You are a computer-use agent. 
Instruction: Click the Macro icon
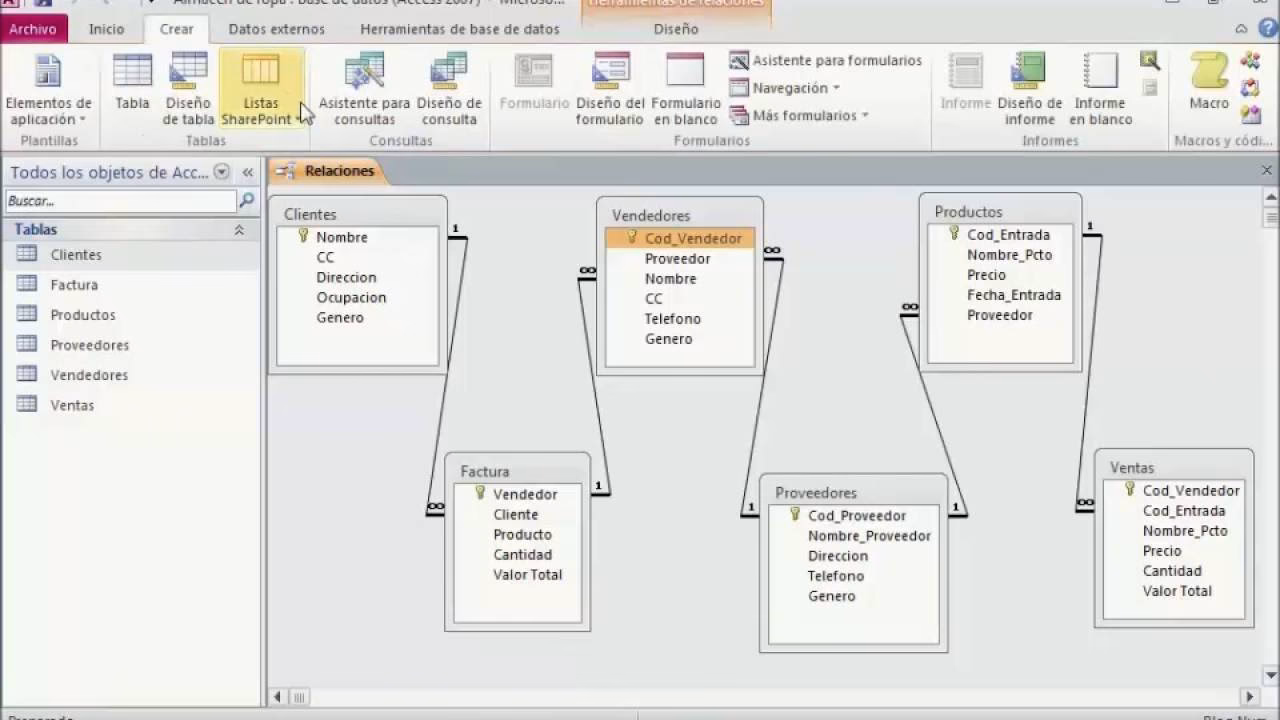pyautogui.click(x=1209, y=71)
